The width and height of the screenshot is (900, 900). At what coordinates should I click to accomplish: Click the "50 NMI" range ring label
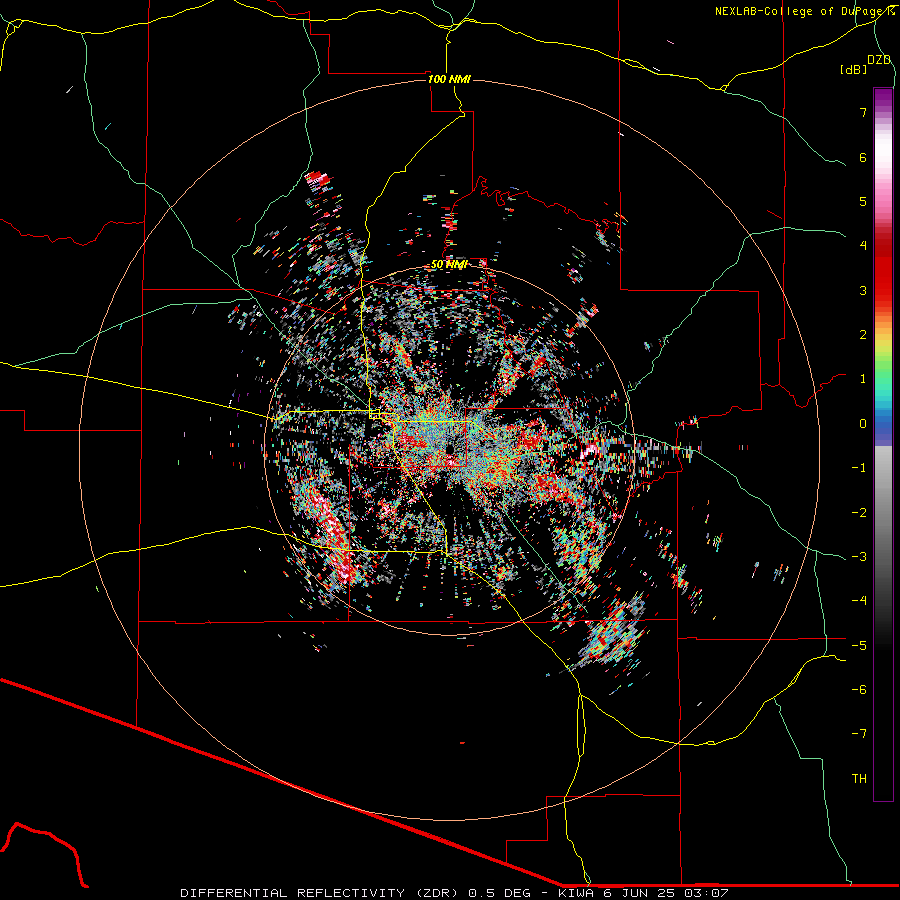pyautogui.click(x=449, y=265)
